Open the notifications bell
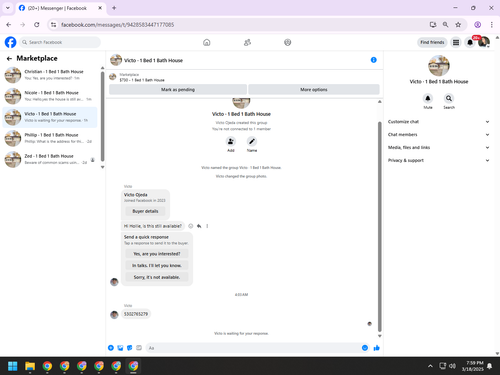This screenshot has height=375, width=500. tap(470, 42)
